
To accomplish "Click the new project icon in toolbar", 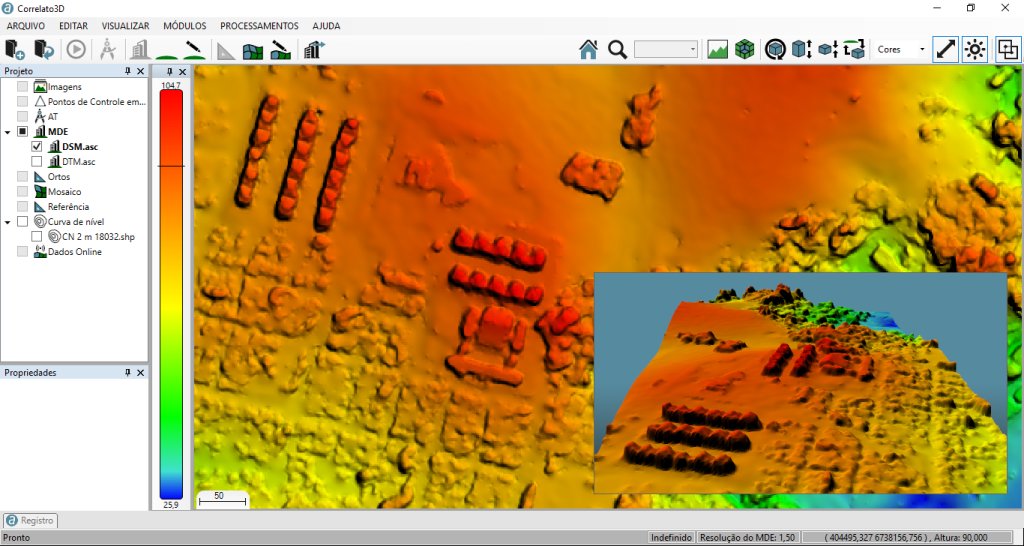I will [x=14, y=49].
